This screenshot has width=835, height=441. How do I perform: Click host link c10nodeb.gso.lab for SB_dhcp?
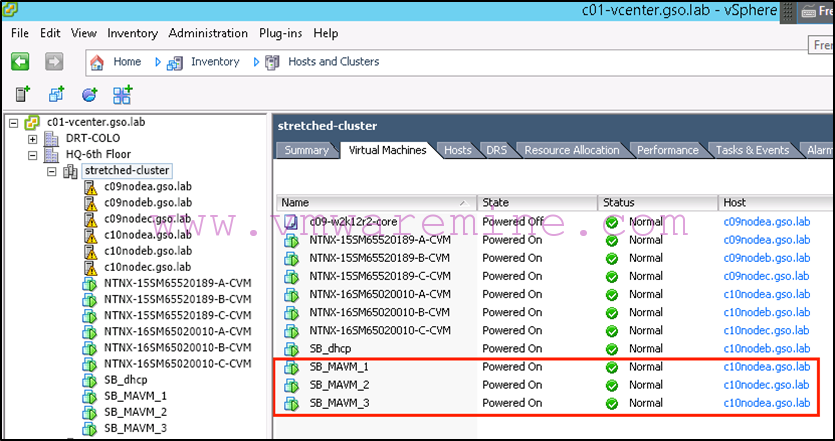[767, 349]
